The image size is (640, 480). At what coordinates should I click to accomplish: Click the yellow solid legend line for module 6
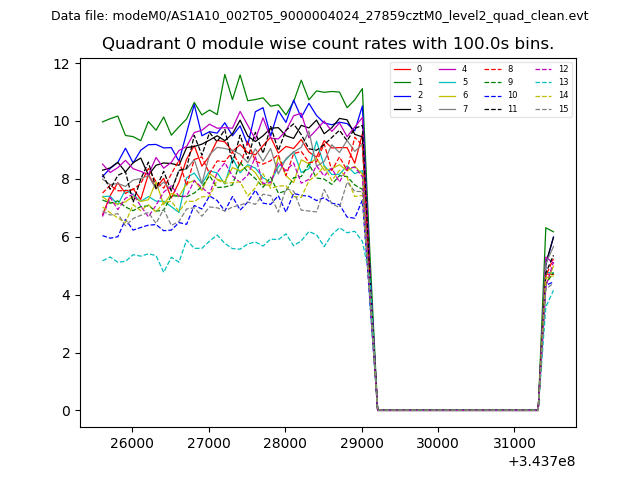448,96
